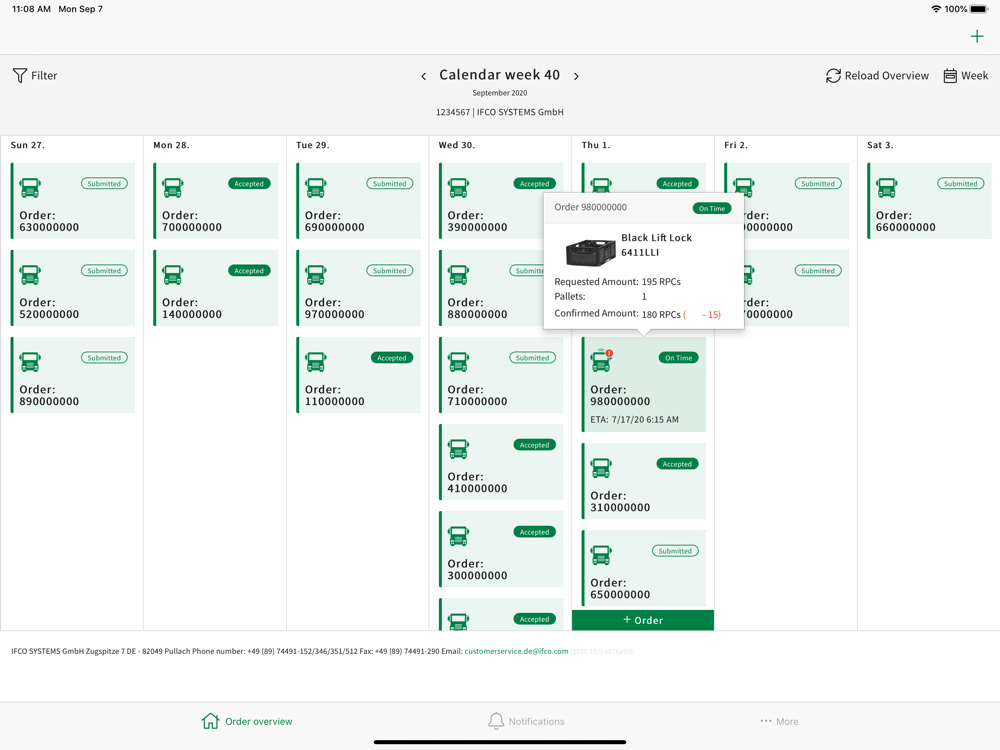Open the Order overview home icon
The width and height of the screenshot is (1000, 750).
click(210, 721)
